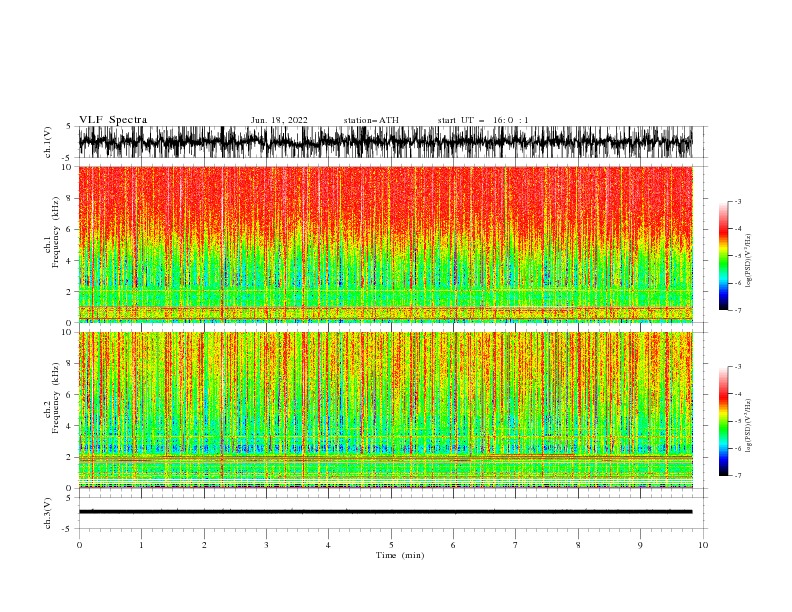Viewport: 792px width, 612px height.
Task: Click the "5" tick of ch.1(V) axis
Action: click(69, 127)
